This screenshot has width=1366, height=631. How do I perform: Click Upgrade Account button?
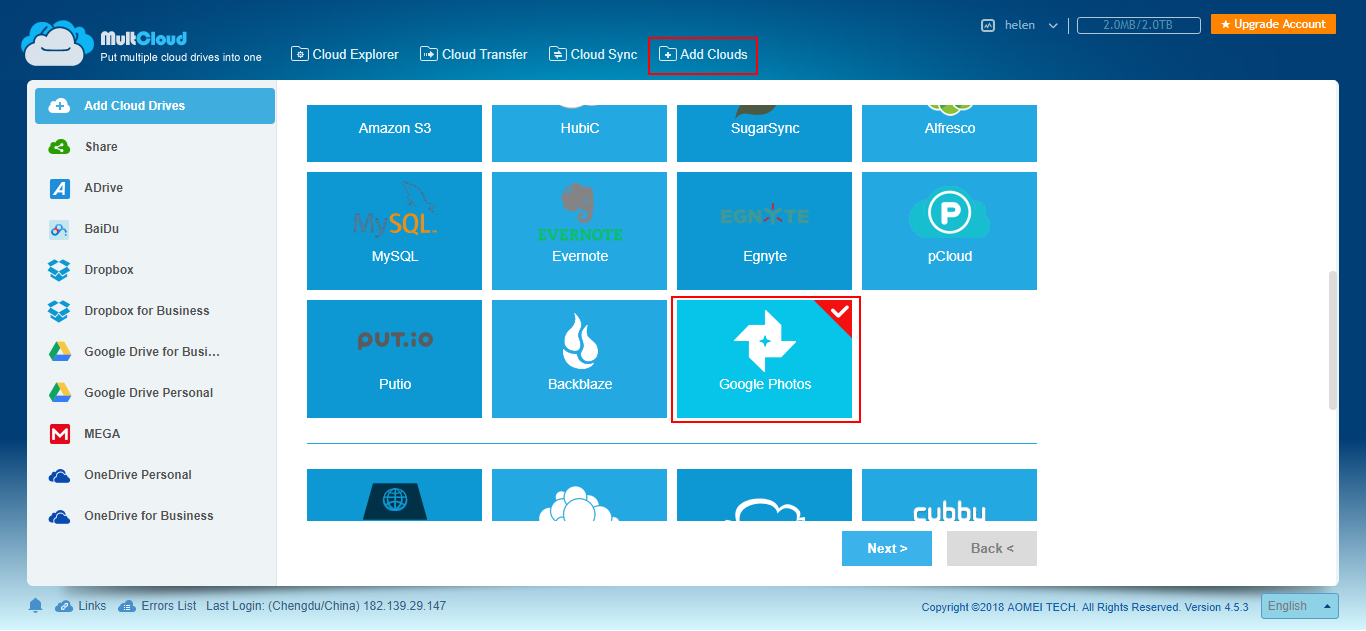(1273, 24)
